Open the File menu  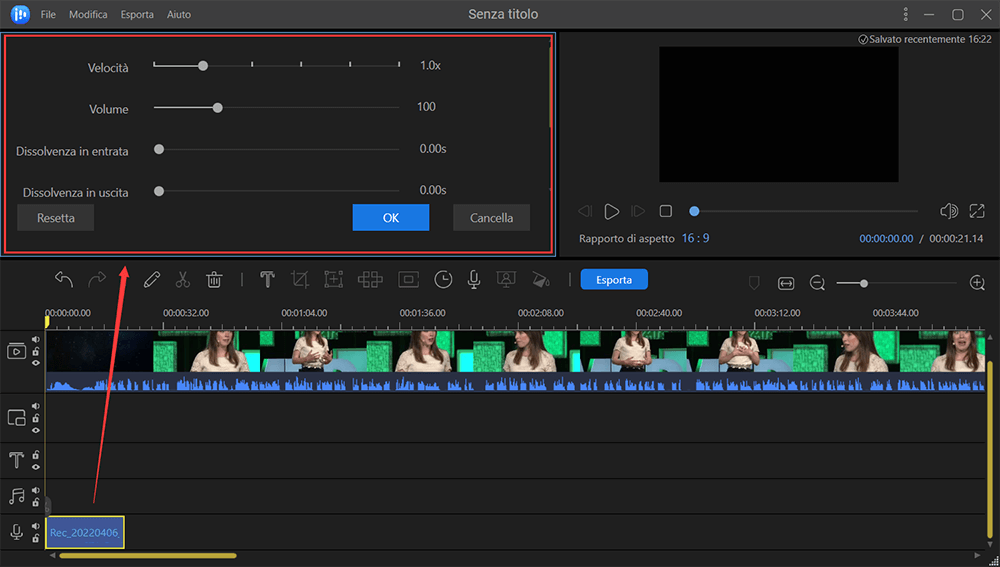[48, 15]
